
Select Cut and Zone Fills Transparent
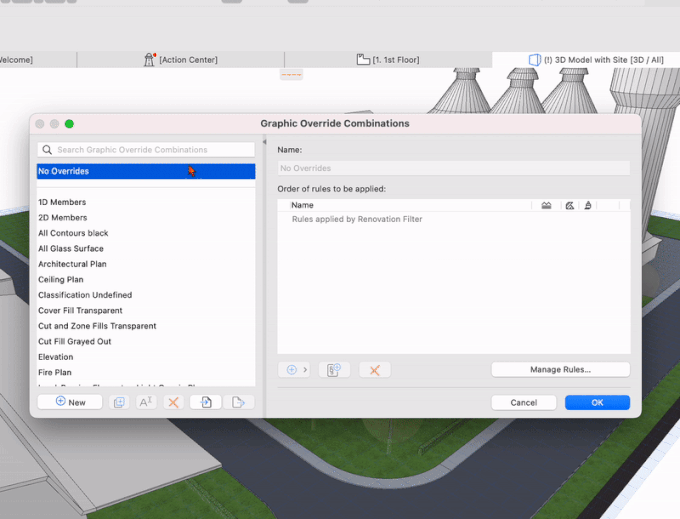146,326
